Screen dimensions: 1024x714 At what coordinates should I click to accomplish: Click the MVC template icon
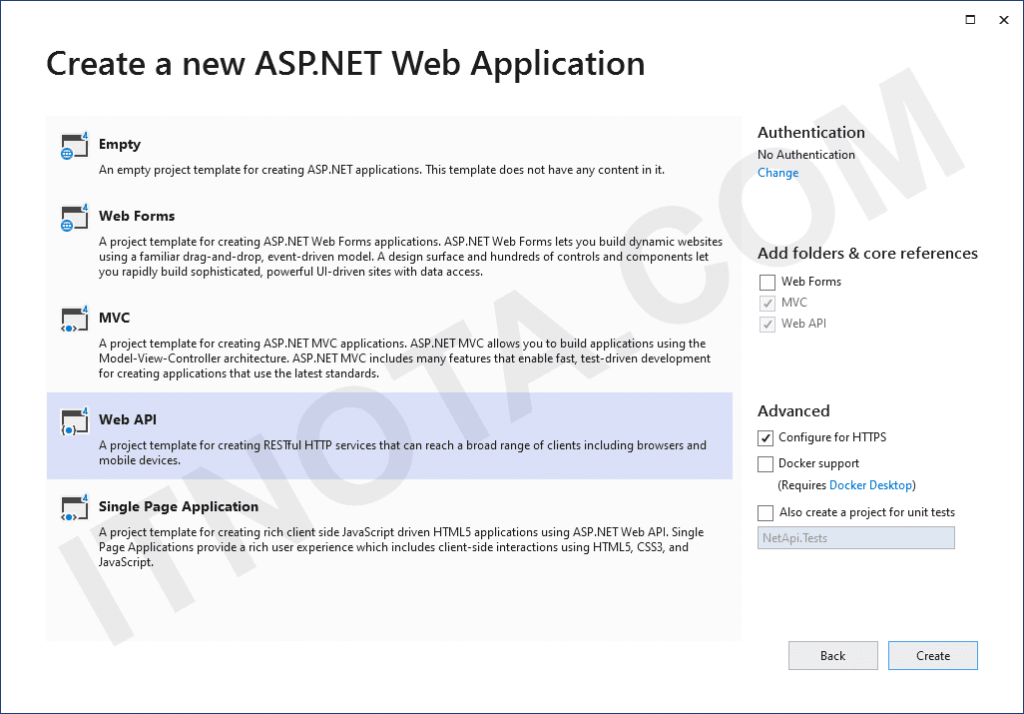74,319
